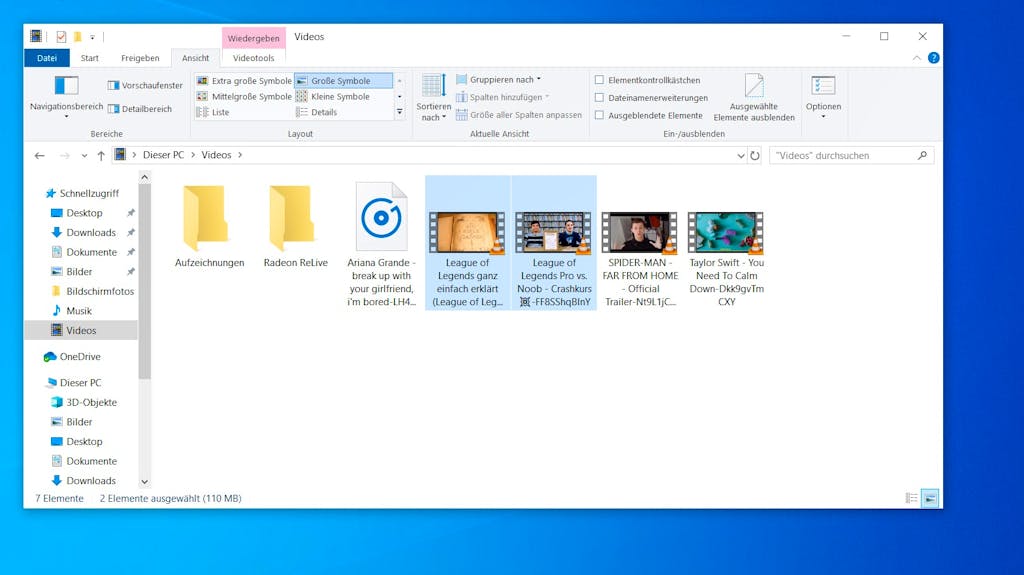Select Videos in the navigation pane
Image resolution: width=1024 pixels, height=575 pixels.
(81, 331)
